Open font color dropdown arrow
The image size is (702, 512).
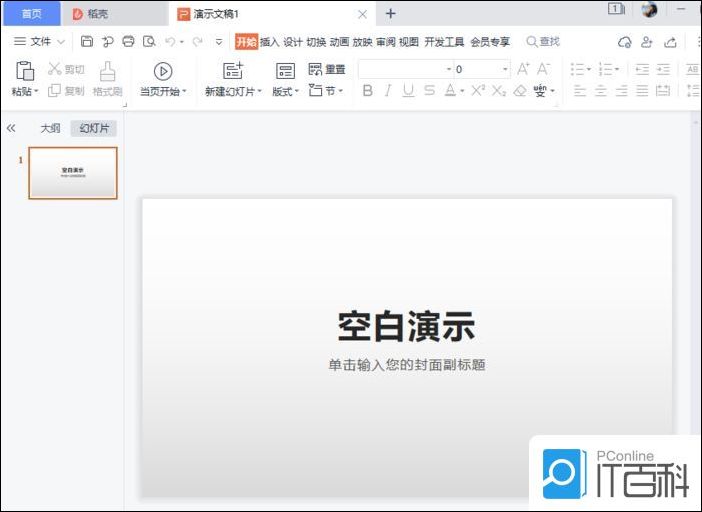click(x=462, y=91)
